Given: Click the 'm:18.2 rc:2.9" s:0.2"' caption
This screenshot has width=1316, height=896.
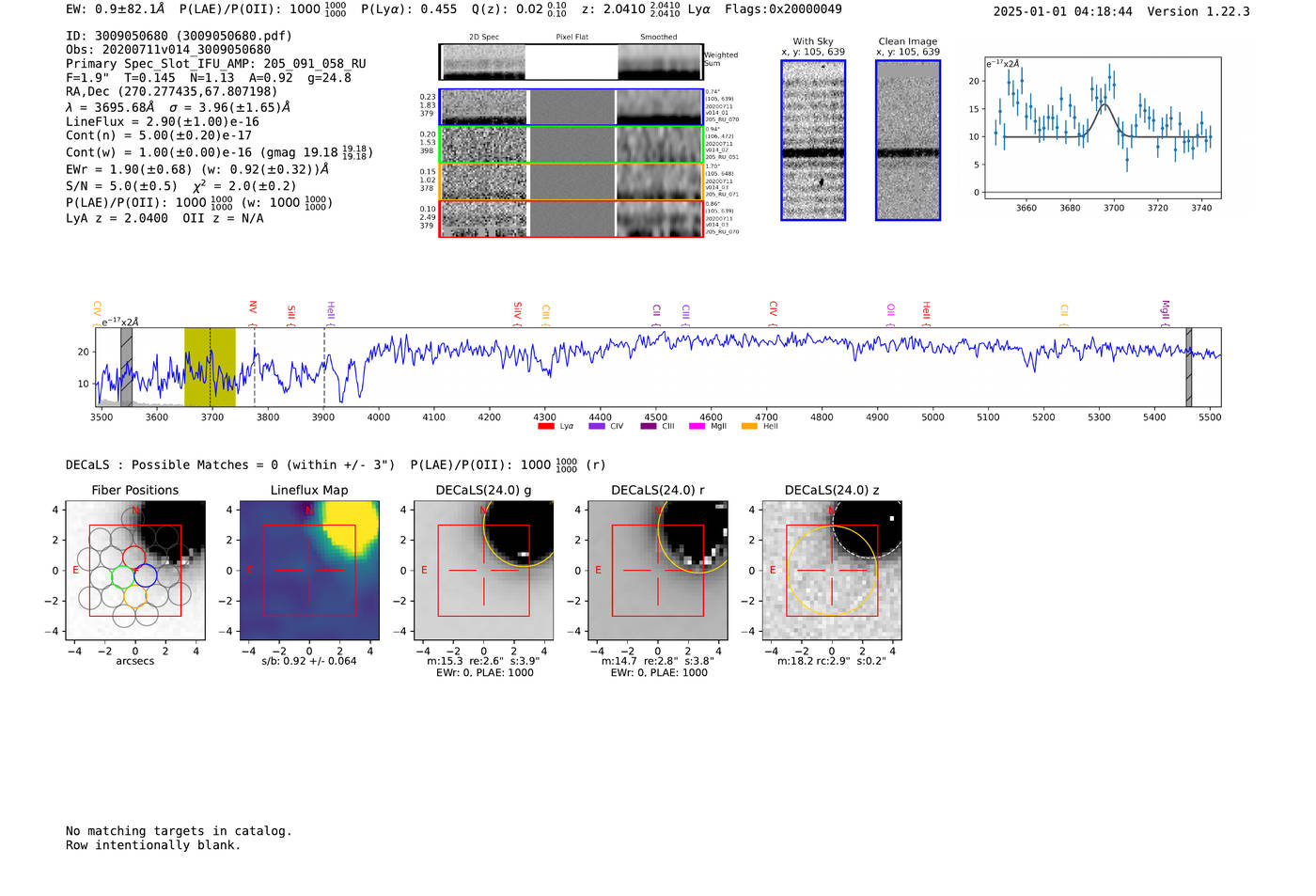Looking at the screenshot, I should coord(832,661).
